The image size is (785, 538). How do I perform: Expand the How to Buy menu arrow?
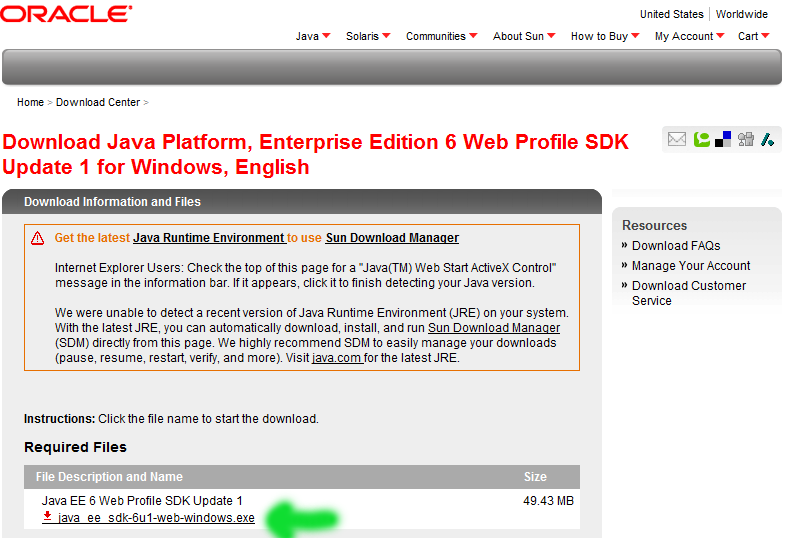pos(635,36)
